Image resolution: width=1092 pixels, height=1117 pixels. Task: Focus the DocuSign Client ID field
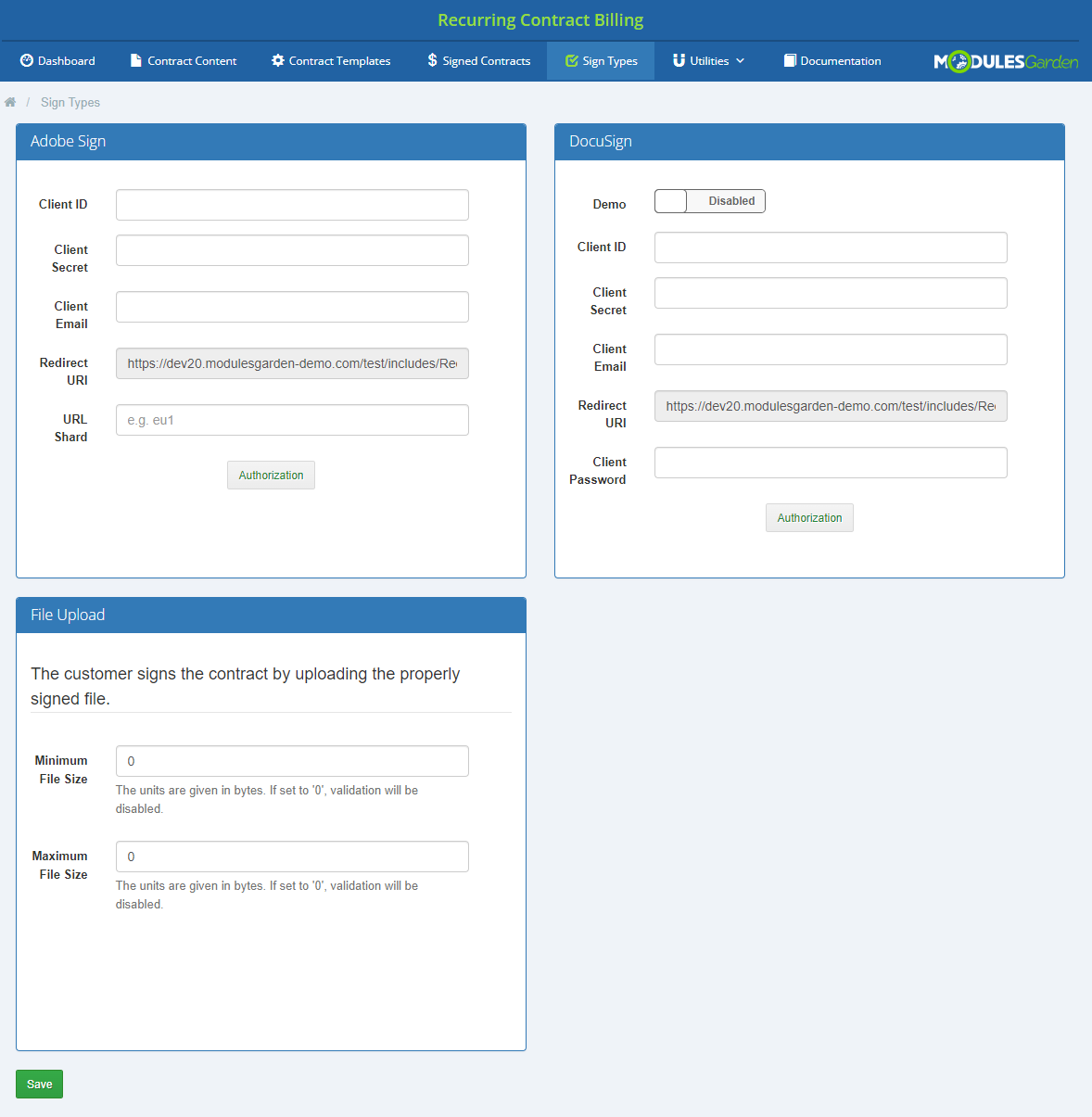831,248
